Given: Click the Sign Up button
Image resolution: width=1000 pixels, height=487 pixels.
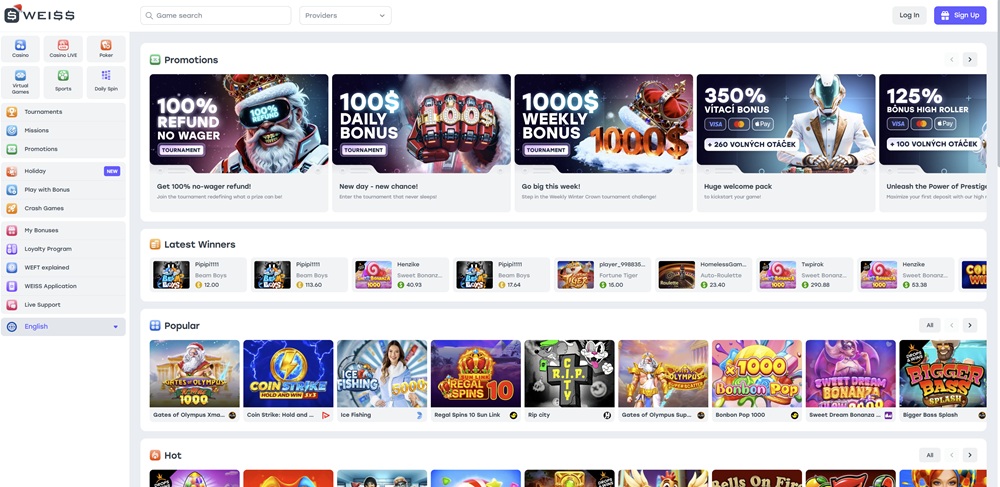Looking at the screenshot, I should point(959,16).
